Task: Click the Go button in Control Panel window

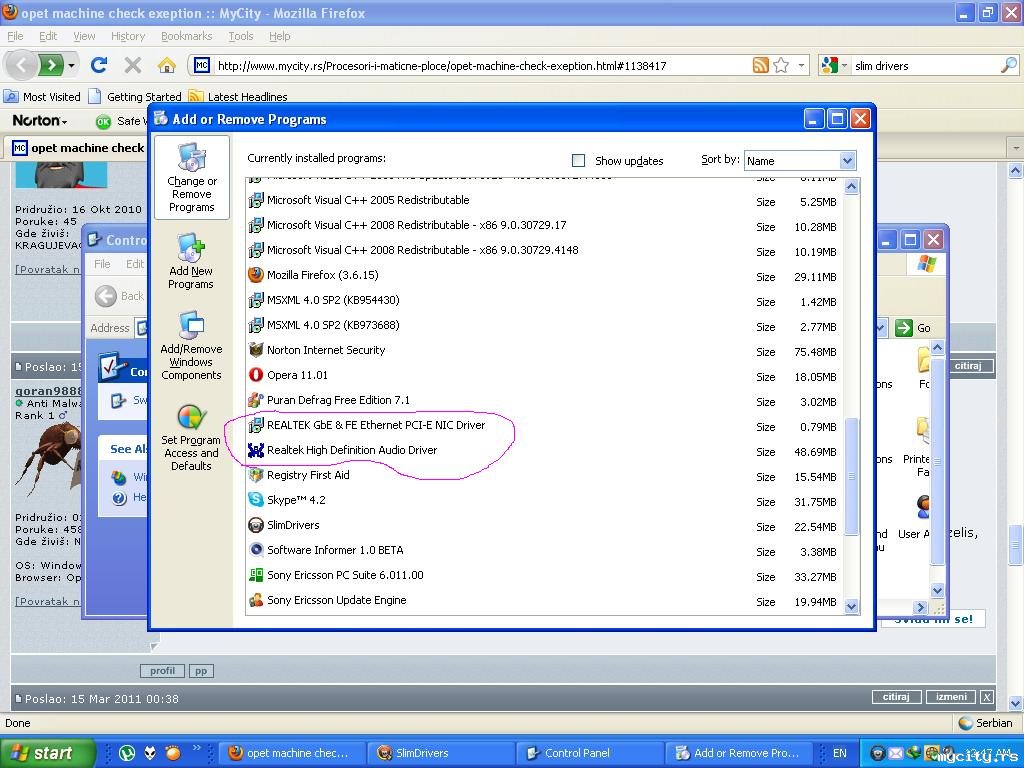Action: (x=913, y=328)
